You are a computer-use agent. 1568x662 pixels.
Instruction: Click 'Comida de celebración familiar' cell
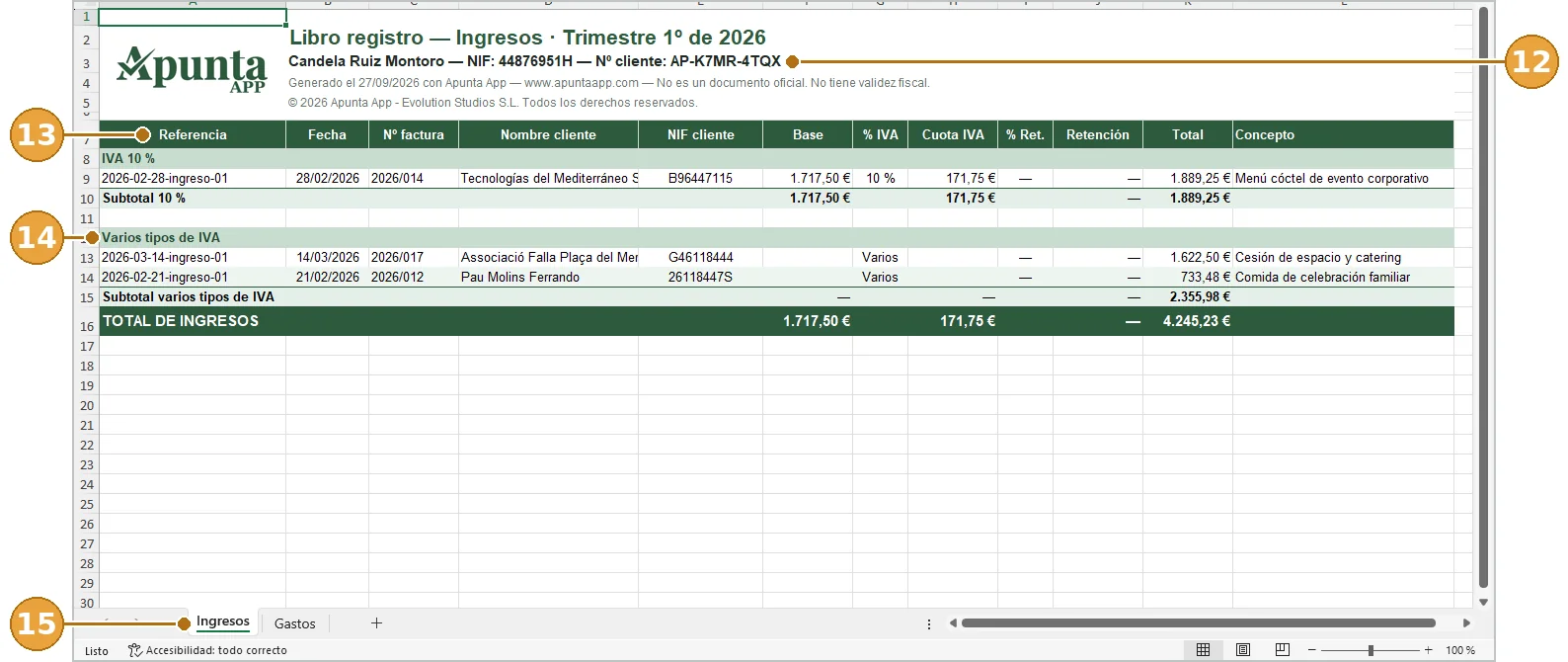pyautogui.click(x=1343, y=278)
